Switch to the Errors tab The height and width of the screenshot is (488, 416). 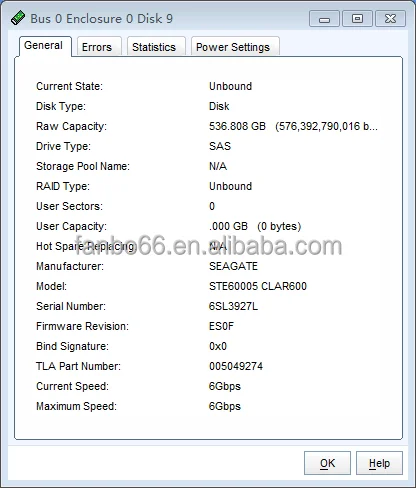click(97, 47)
